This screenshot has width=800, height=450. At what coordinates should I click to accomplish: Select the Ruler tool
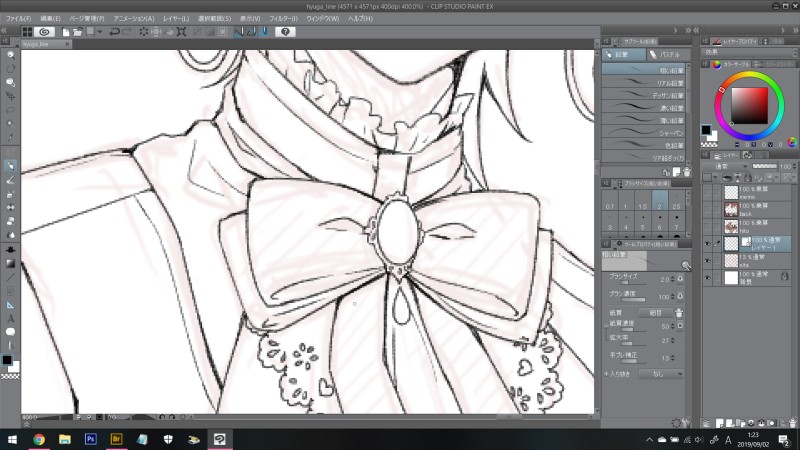(10, 305)
